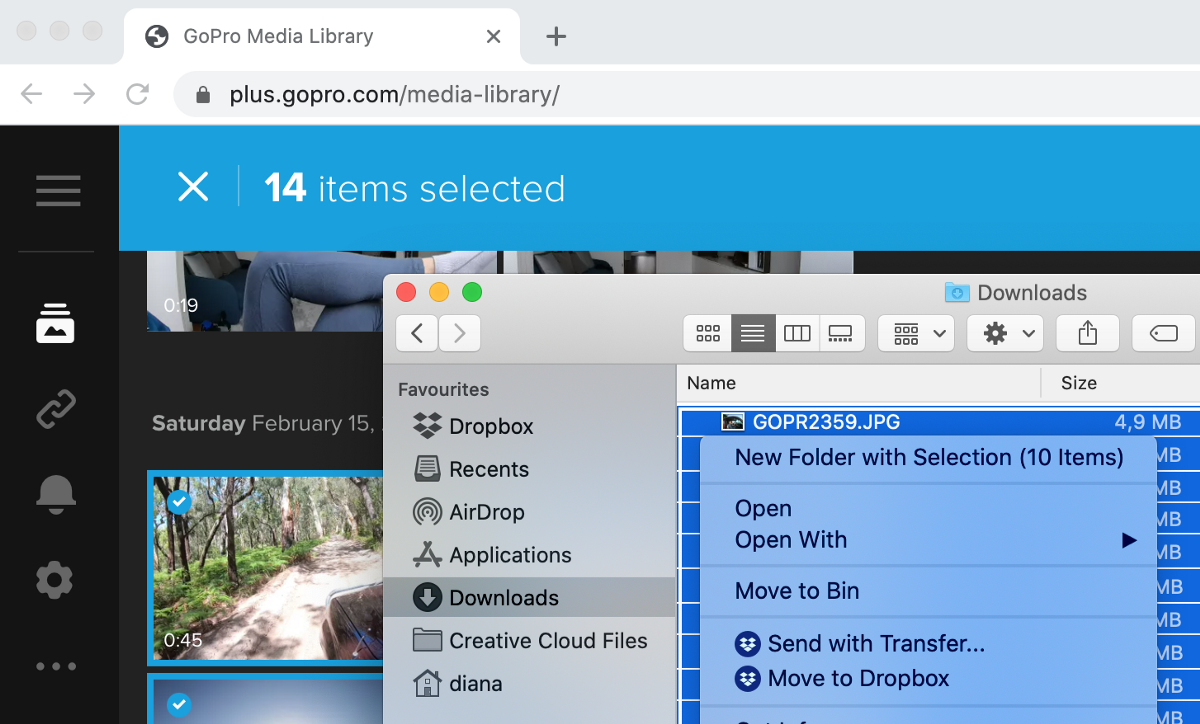This screenshot has height=724, width=1200.
Task: Clear selection with the X icon
Action: [x=193, y=187]
